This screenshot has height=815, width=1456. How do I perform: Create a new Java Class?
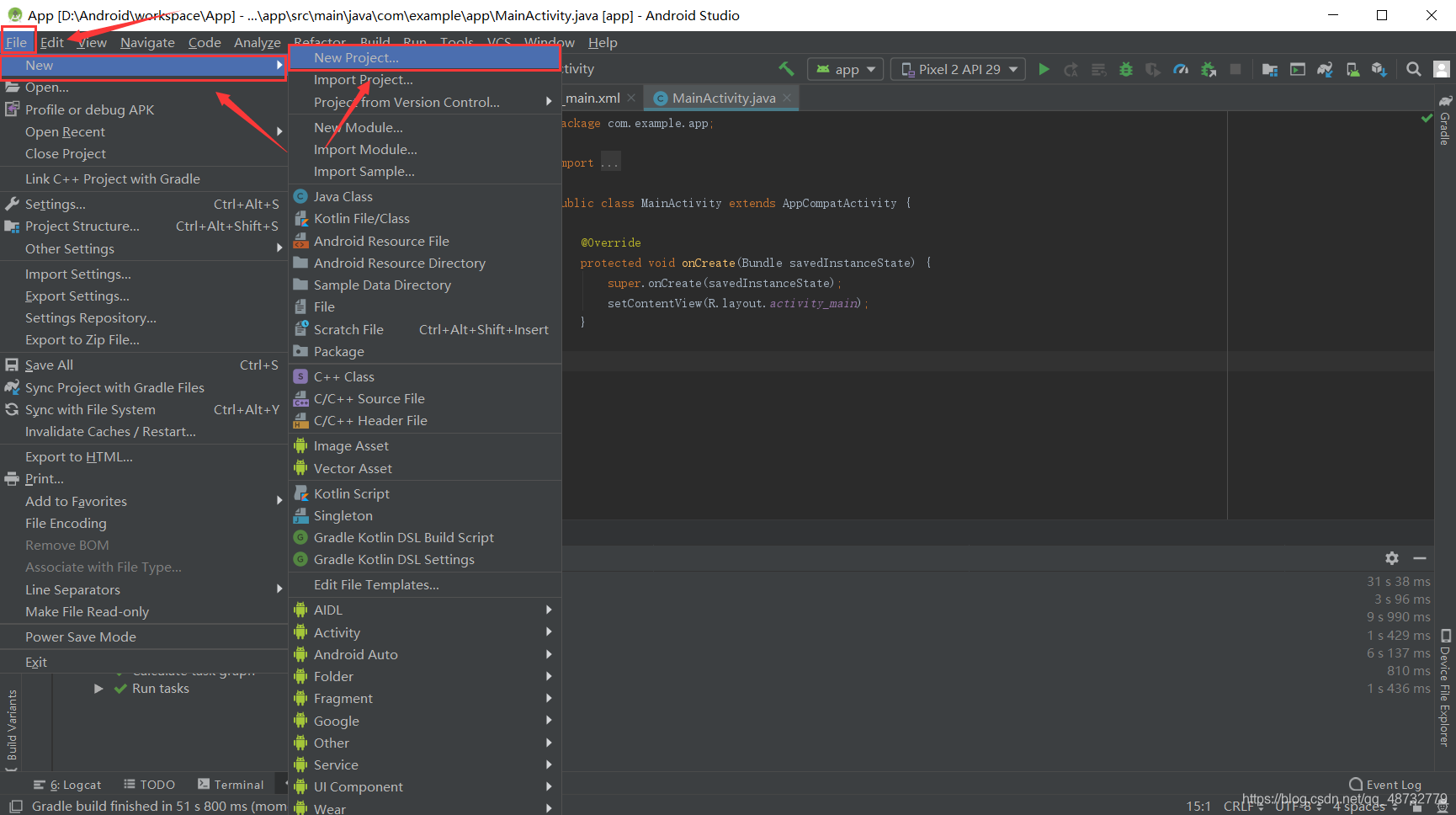425,196
